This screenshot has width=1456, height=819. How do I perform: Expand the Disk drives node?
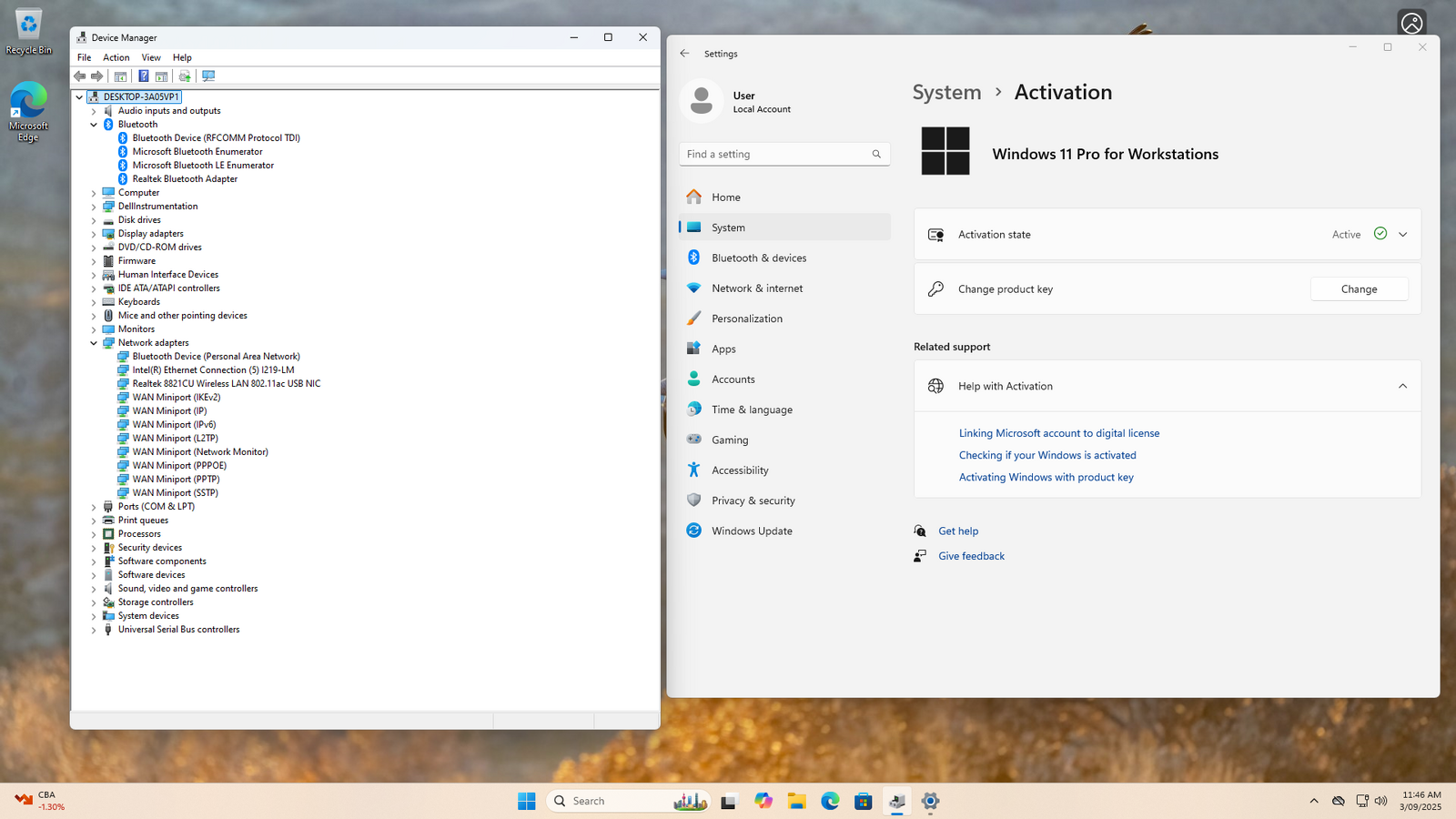[94, 220]
